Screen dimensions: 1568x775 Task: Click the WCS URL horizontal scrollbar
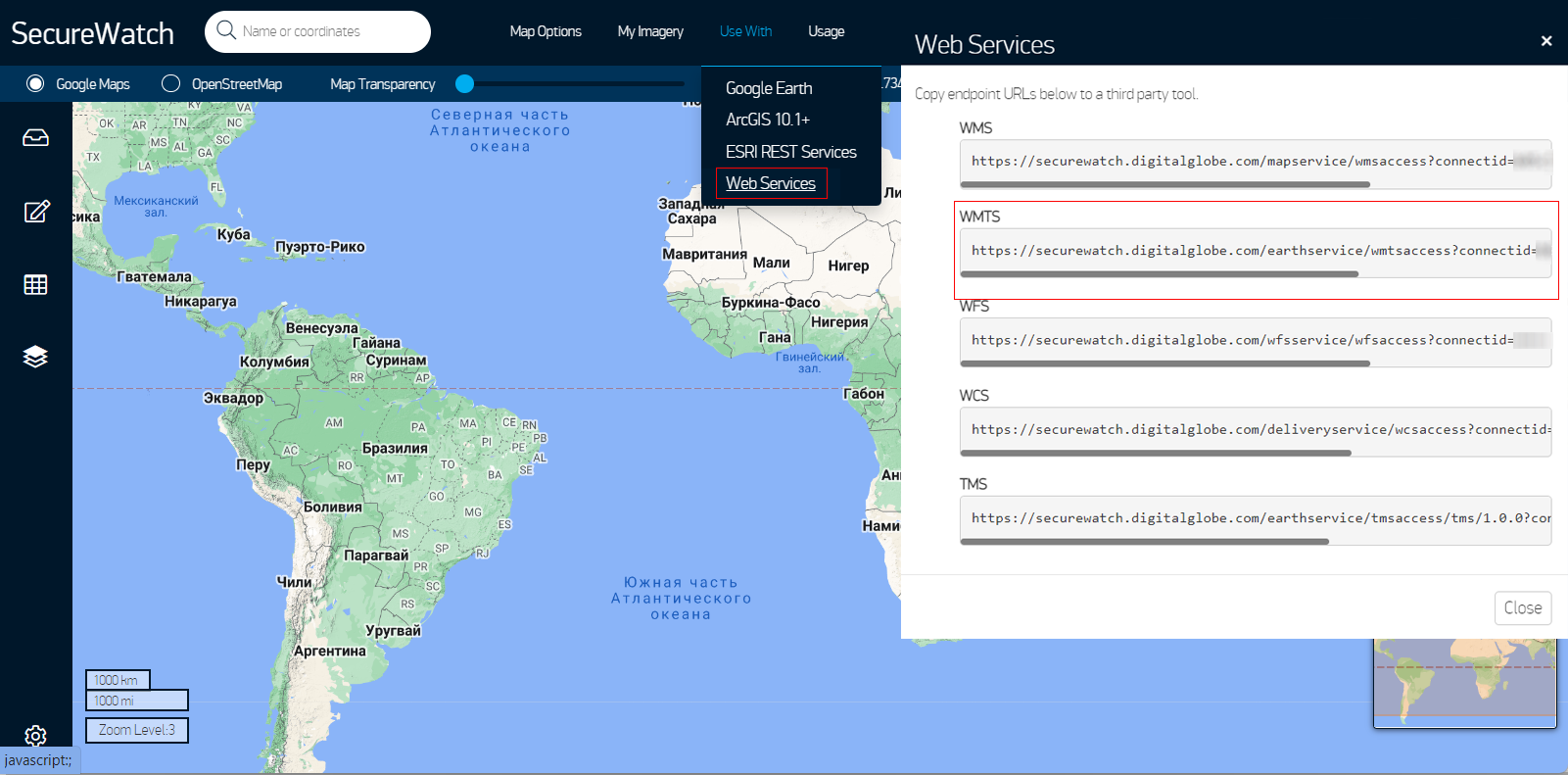(x=1156, y=453)
